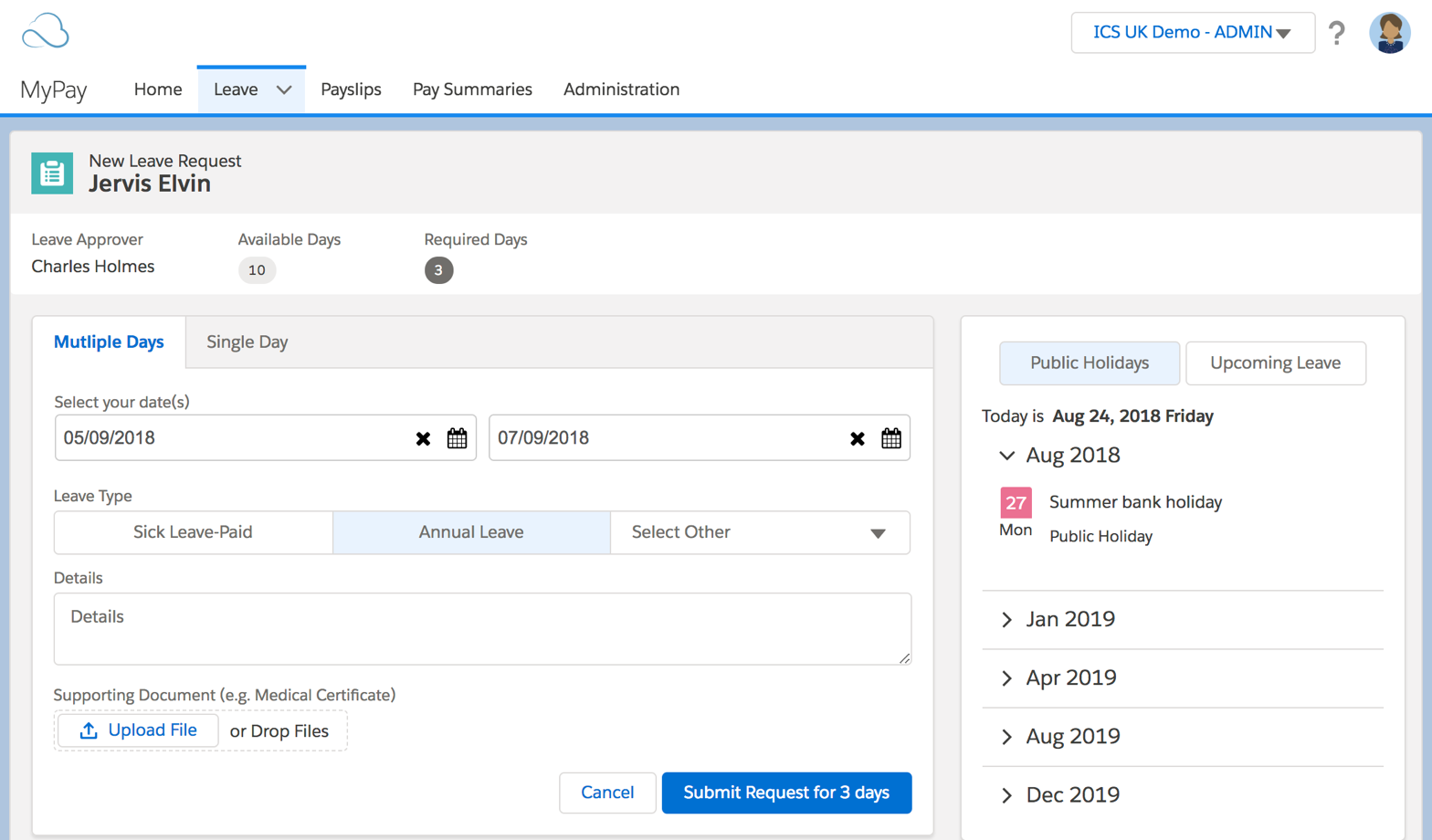
Task: Click the 27 date badge for bank holiday
Action: pyautogui.click(x=1016, y=502)
